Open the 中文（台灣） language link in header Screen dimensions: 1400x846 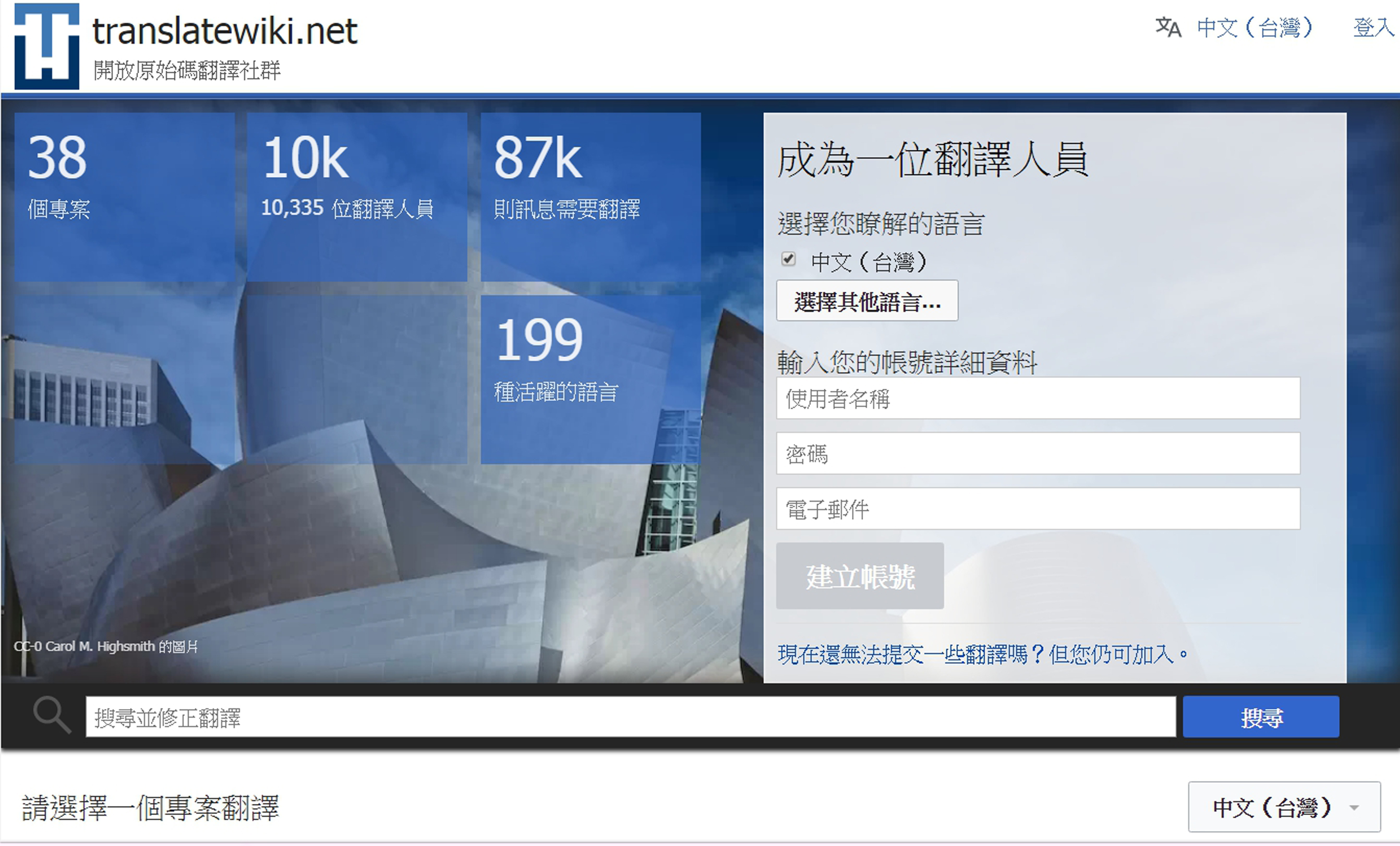pyautogui.click(x=1254, y=27)
